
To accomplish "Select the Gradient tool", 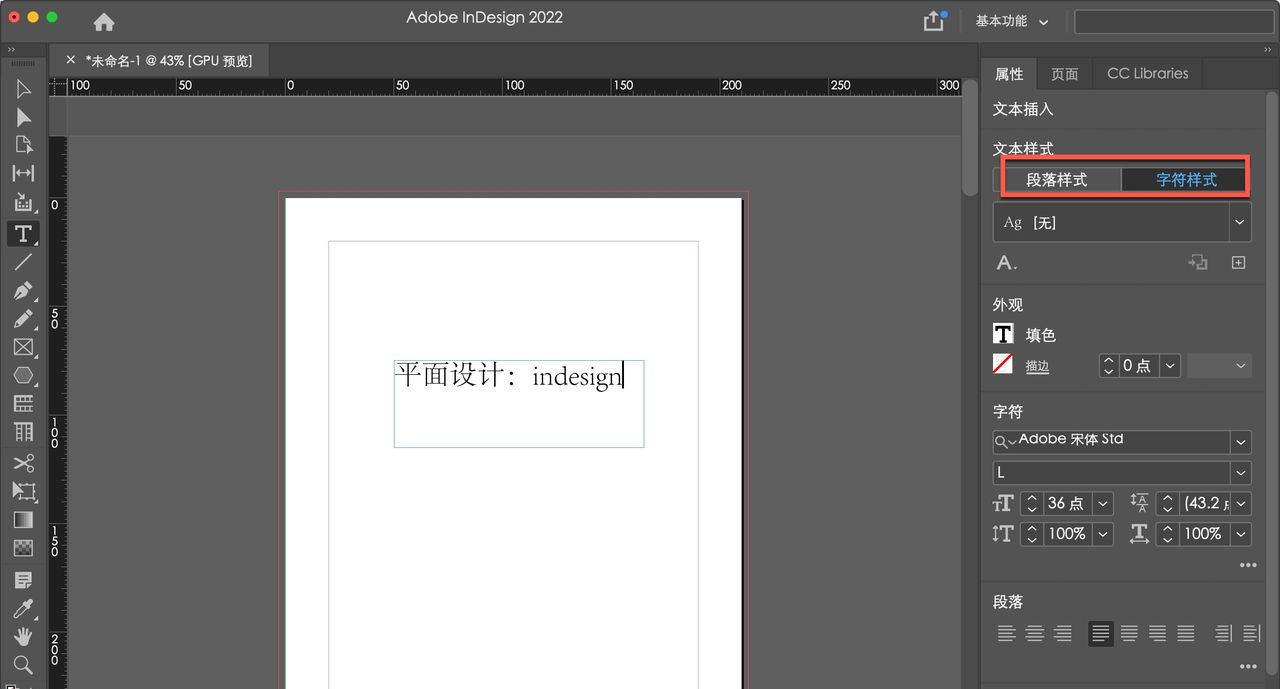I will 24,519.
